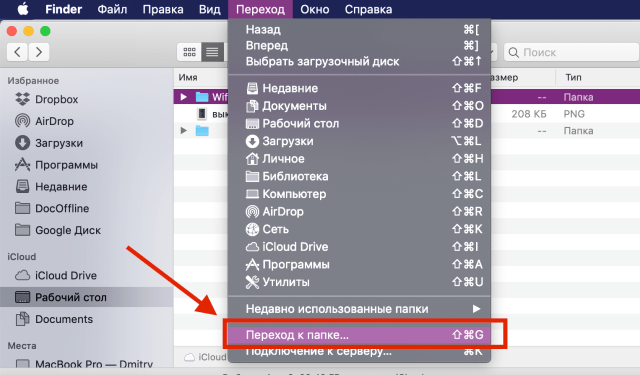Image resolution: width=640 pixels, height=375 pixels.
Task: Open the Правка menu
Action: 162,9
